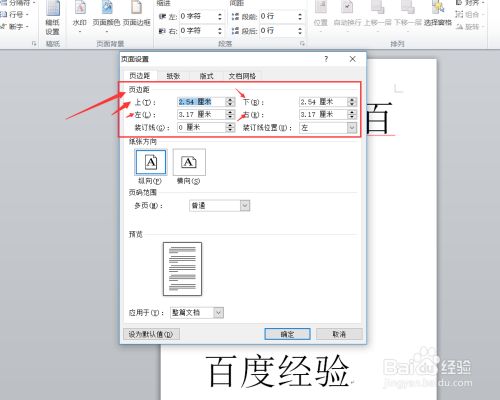The image size is (500, 400).
Task: Select the 横向 landscape orientation option
Action: click(189, 162)
